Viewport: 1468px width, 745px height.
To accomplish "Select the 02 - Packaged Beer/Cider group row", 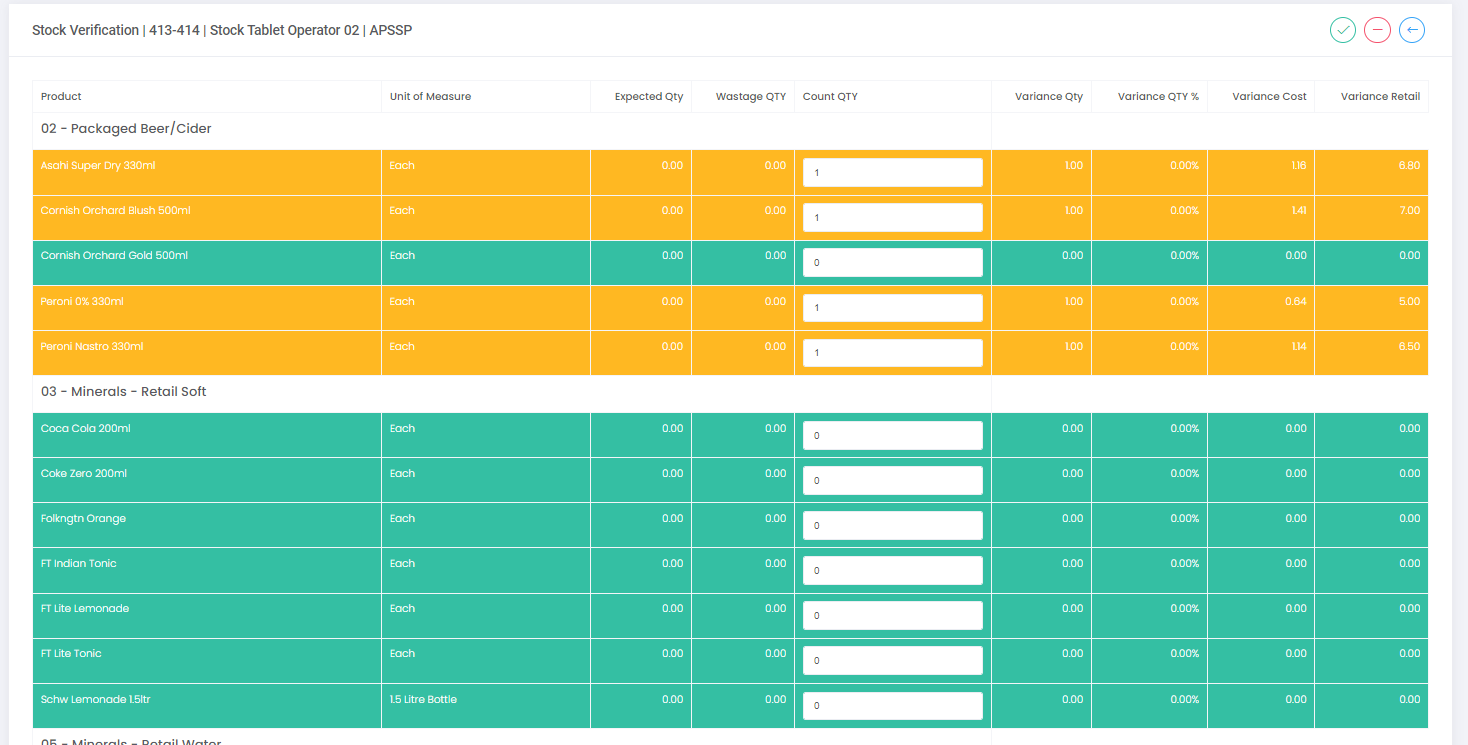I will click(x=126, y=129).
